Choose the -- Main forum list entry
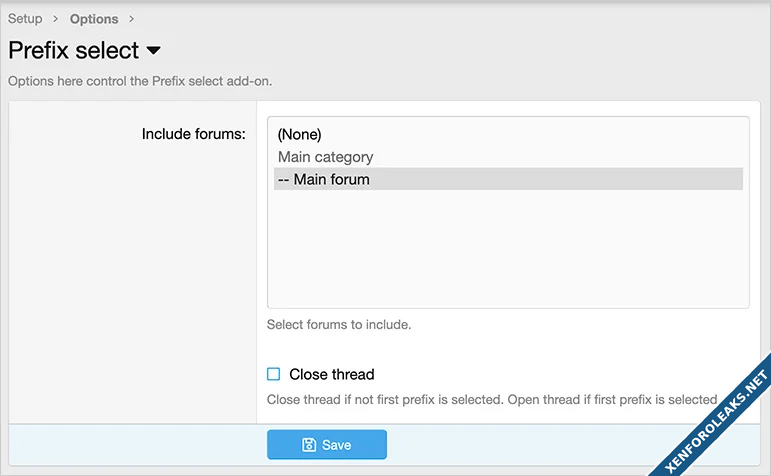Viewport: 771px width, 476px height. (323, 180)
